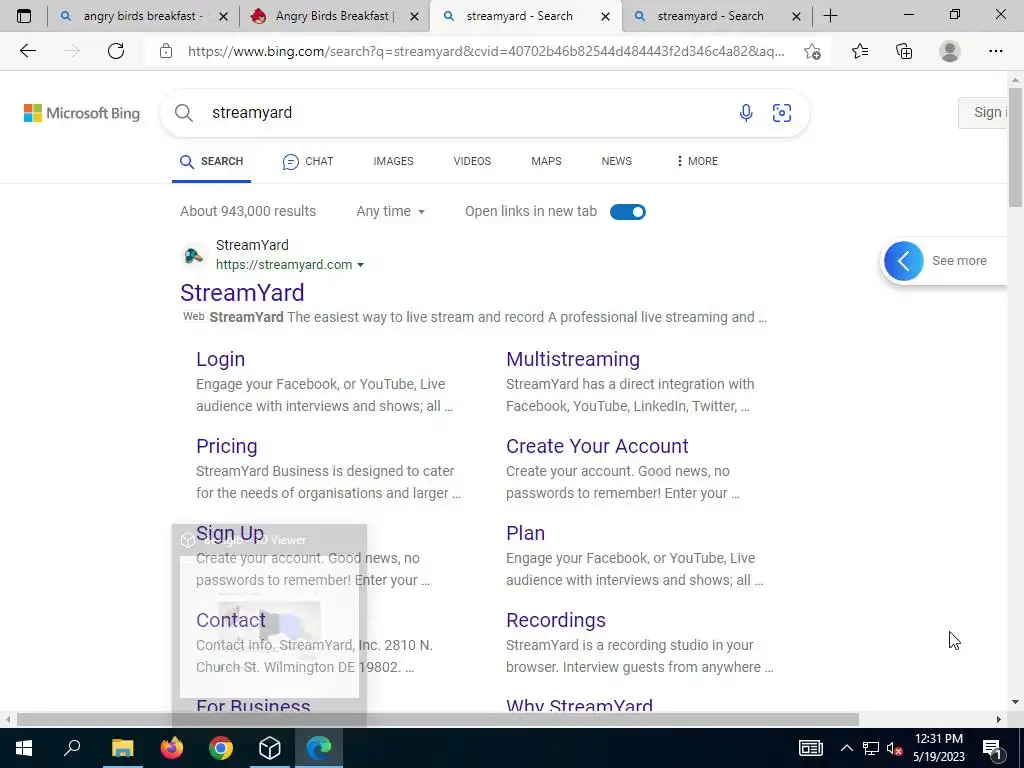Go back with the browser back arrow

click(x=27, y=51)
